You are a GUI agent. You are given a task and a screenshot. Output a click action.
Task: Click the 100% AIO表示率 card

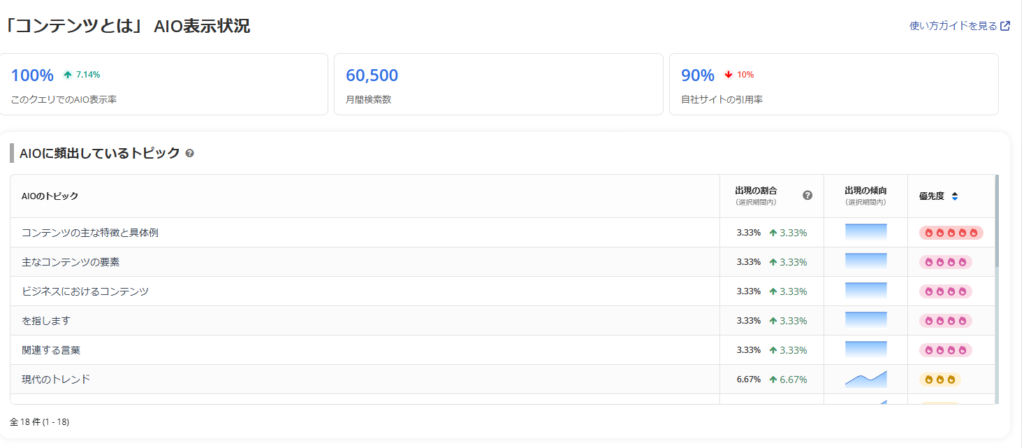tap(164, 85)
